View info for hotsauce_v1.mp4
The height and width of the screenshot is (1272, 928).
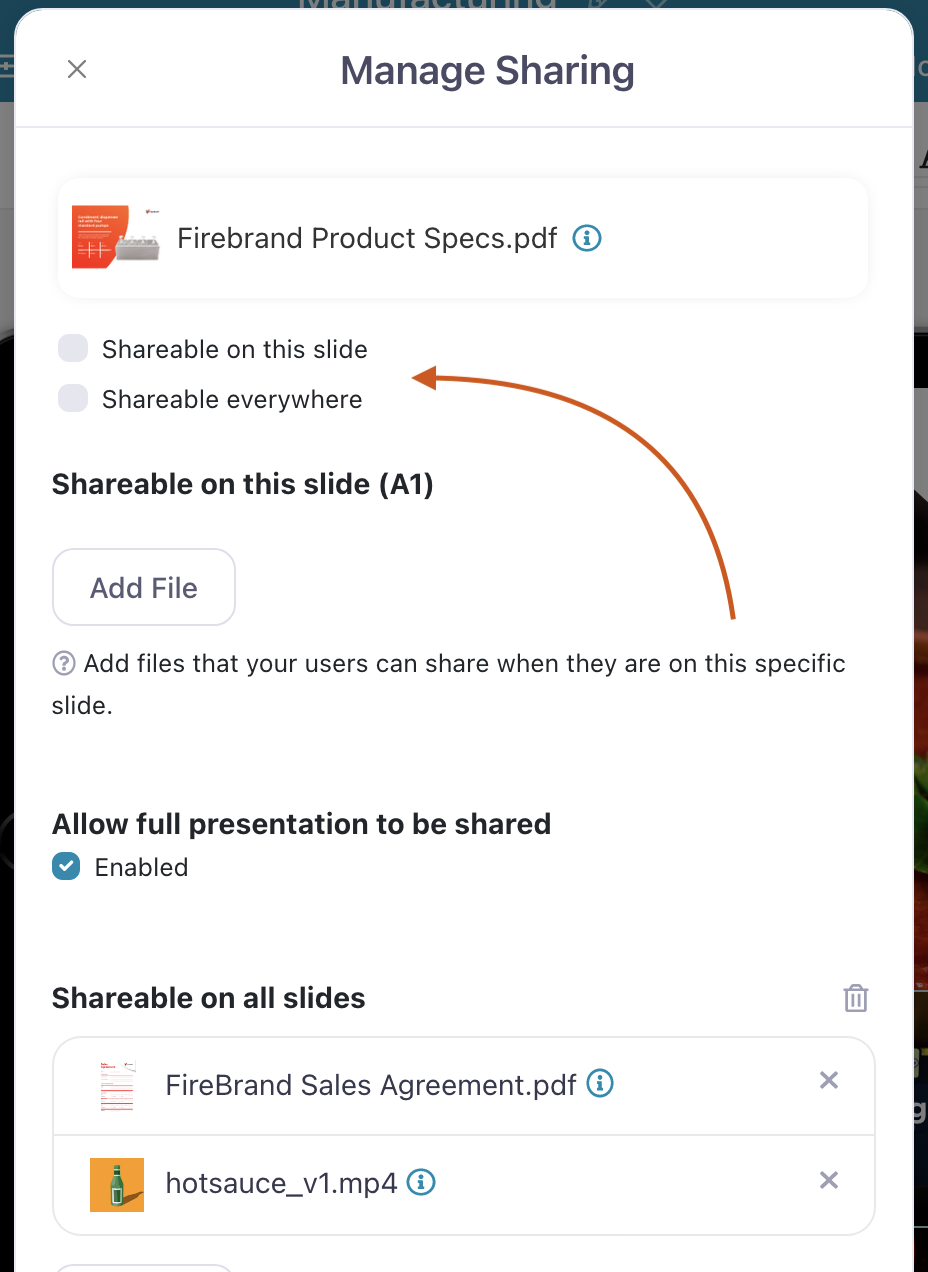pyautogui.click(x=422, y=1183)
